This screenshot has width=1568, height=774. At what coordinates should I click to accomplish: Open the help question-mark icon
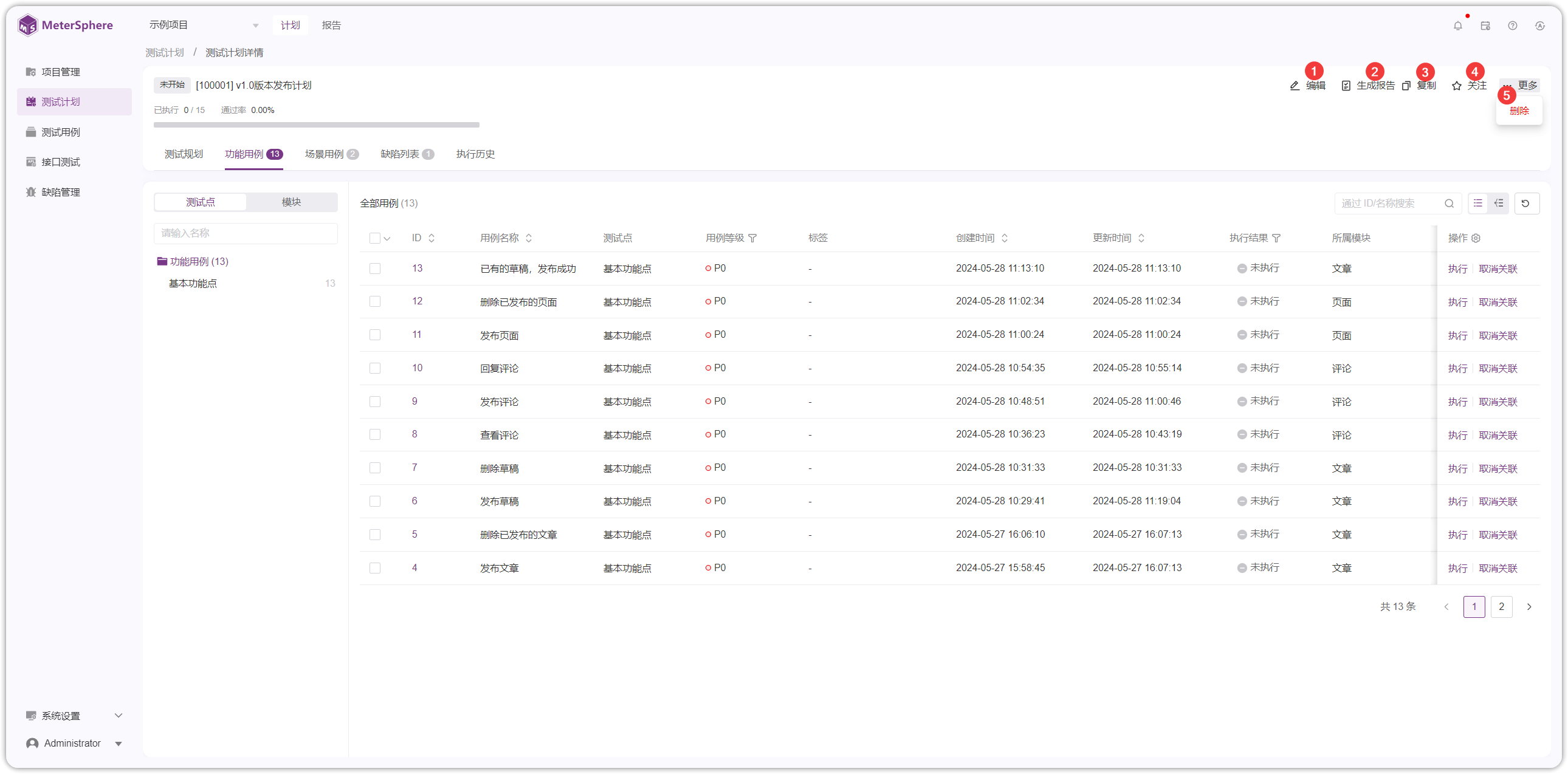pos(1513,26)
